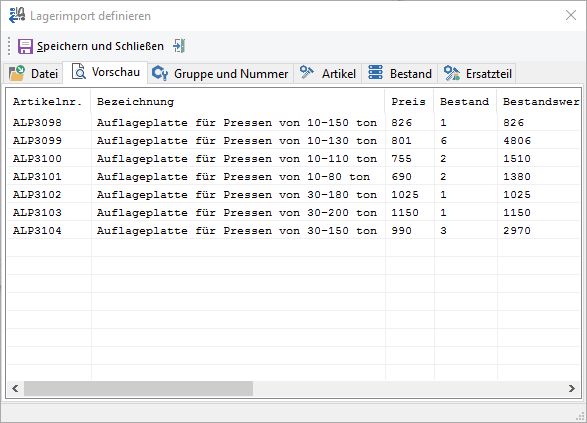Click the stacked database icon on Bestand
The image size is (587, 423).
pos(375,73)
